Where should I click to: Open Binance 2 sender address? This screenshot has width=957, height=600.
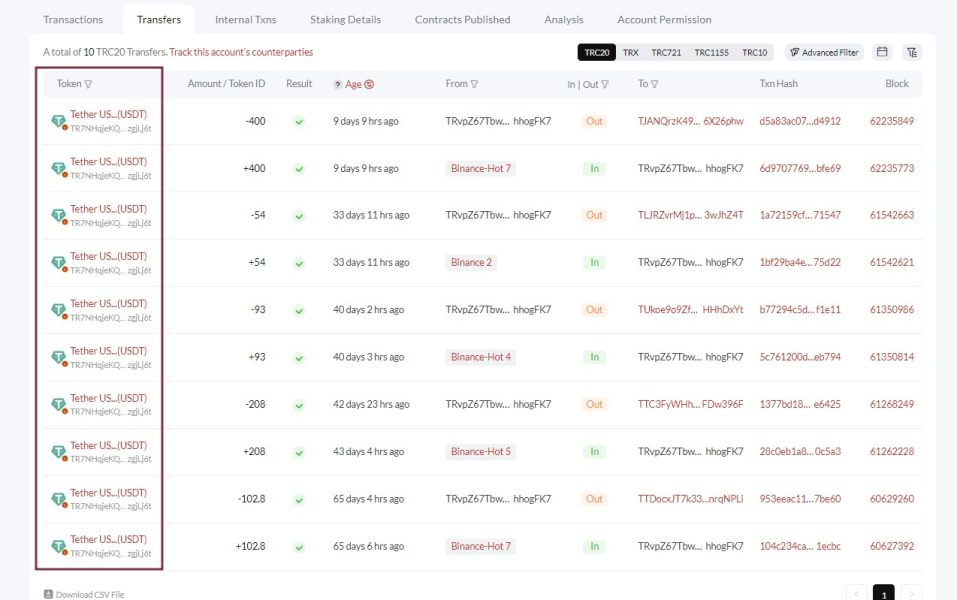click(471, 262)
